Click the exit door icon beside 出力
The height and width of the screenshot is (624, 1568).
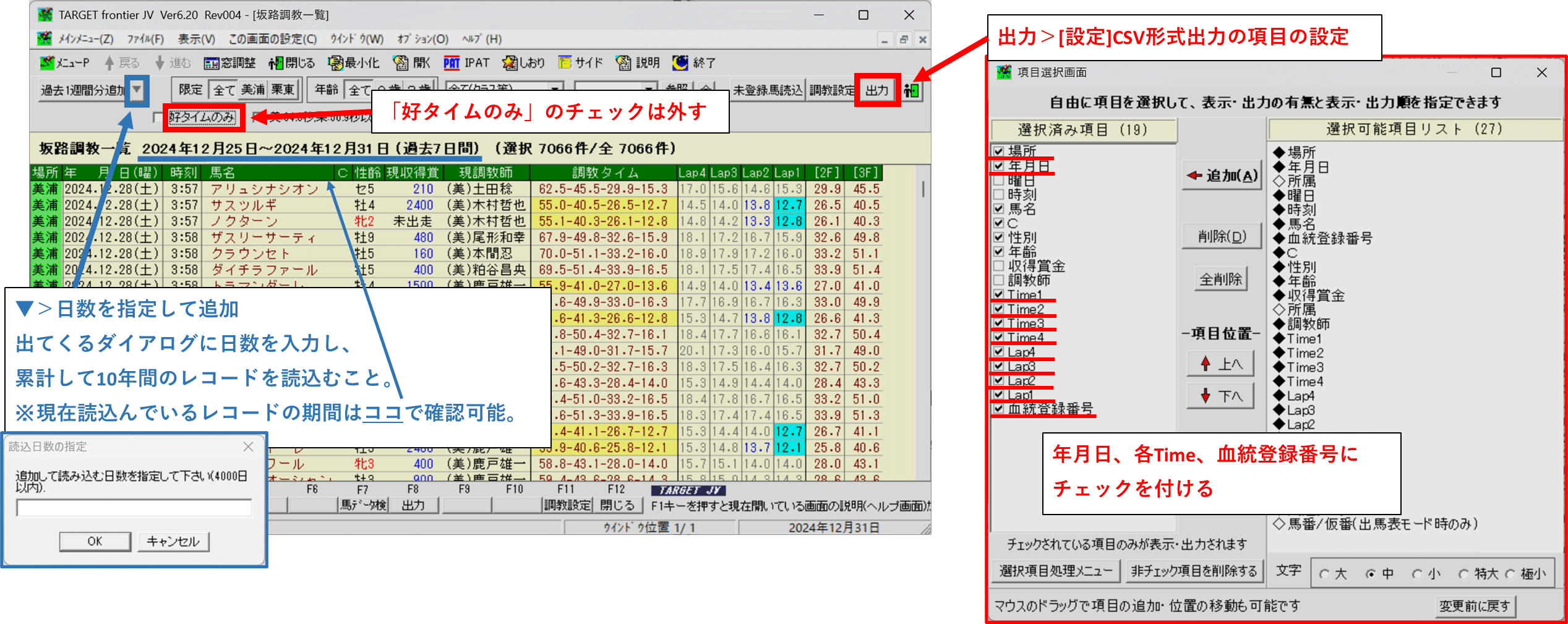coord(911,91)
